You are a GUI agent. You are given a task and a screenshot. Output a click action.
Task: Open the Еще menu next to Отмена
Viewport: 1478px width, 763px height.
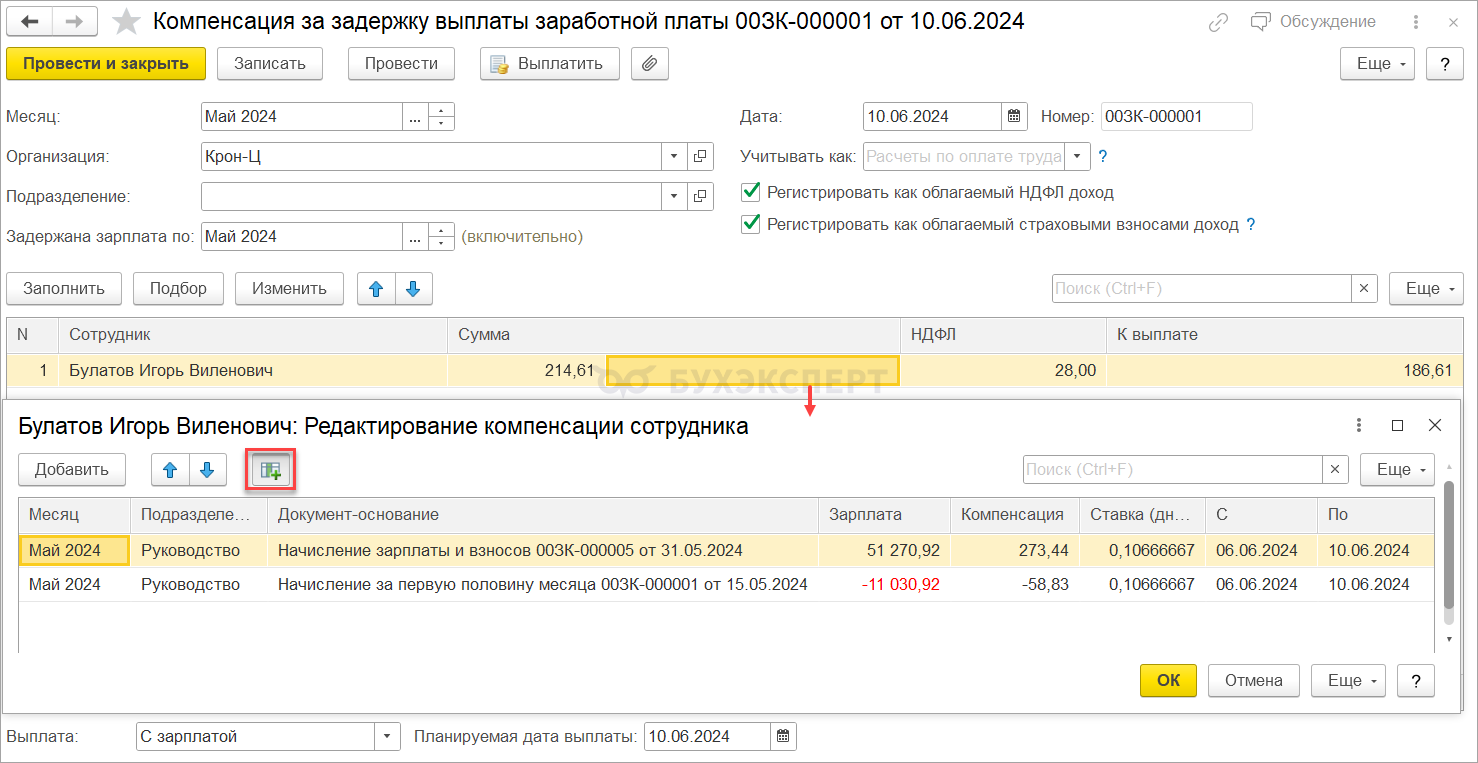1347,680
